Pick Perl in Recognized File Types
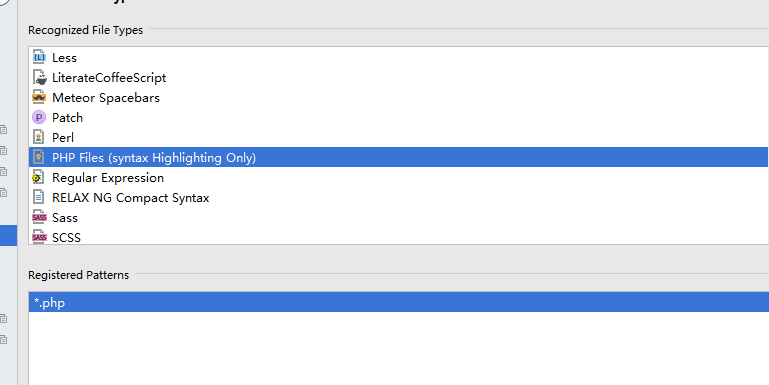This screenshot has width=769, height=385. tap(398, 137)
